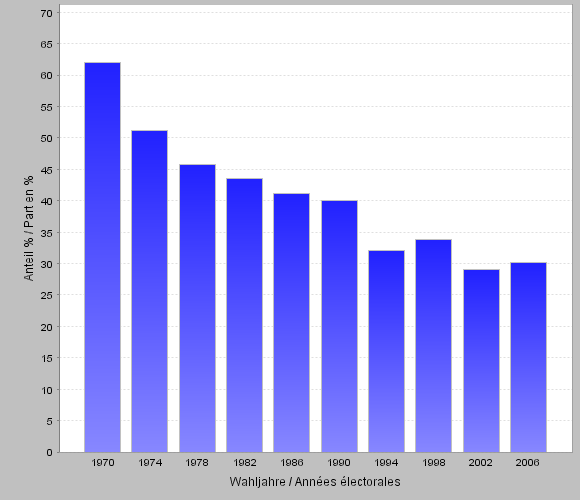
Task: Select the 2006 bar
Action: 529,357
